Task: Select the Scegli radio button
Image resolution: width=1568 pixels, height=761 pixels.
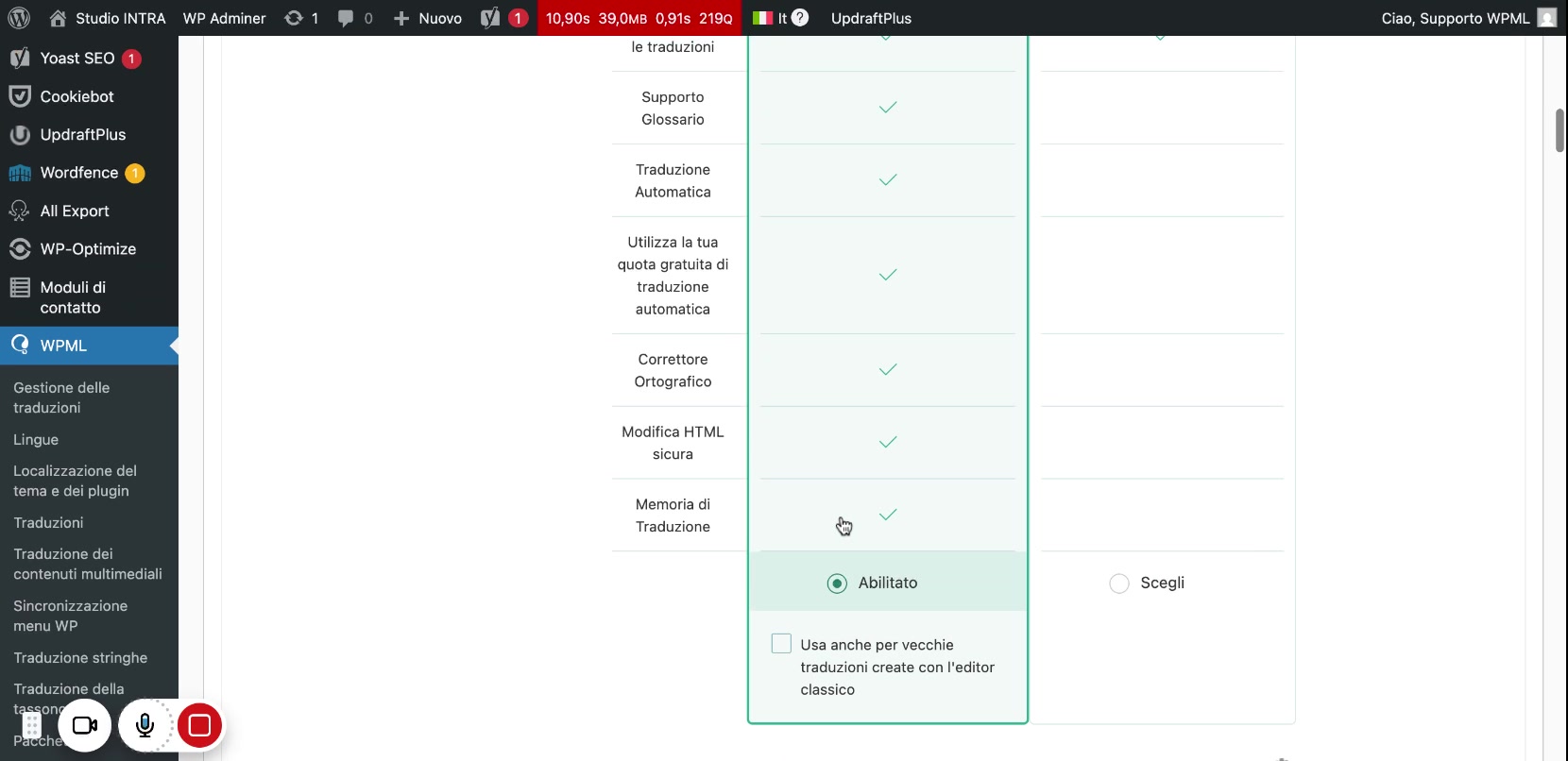Action: [1119, 583]
